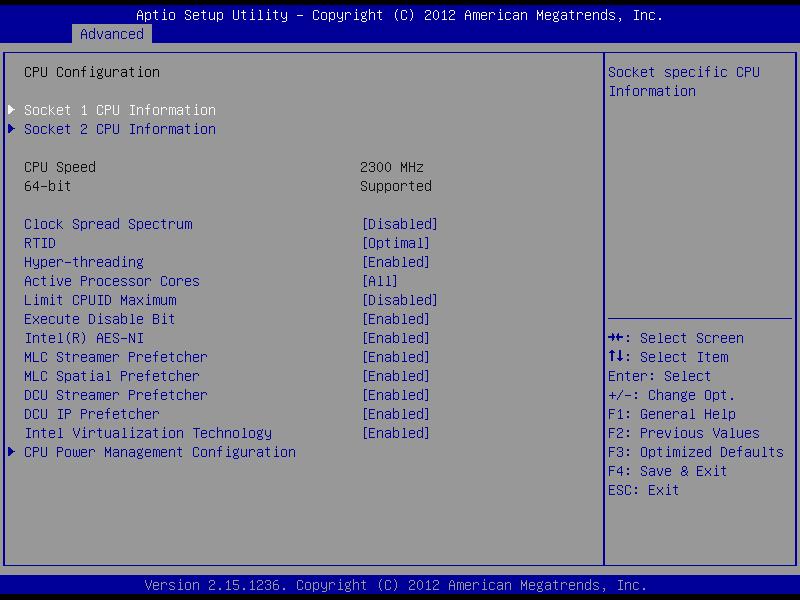The image size is (800, 600).
Task: Change the RTID [Optimal] value
Action: [396, 243]
